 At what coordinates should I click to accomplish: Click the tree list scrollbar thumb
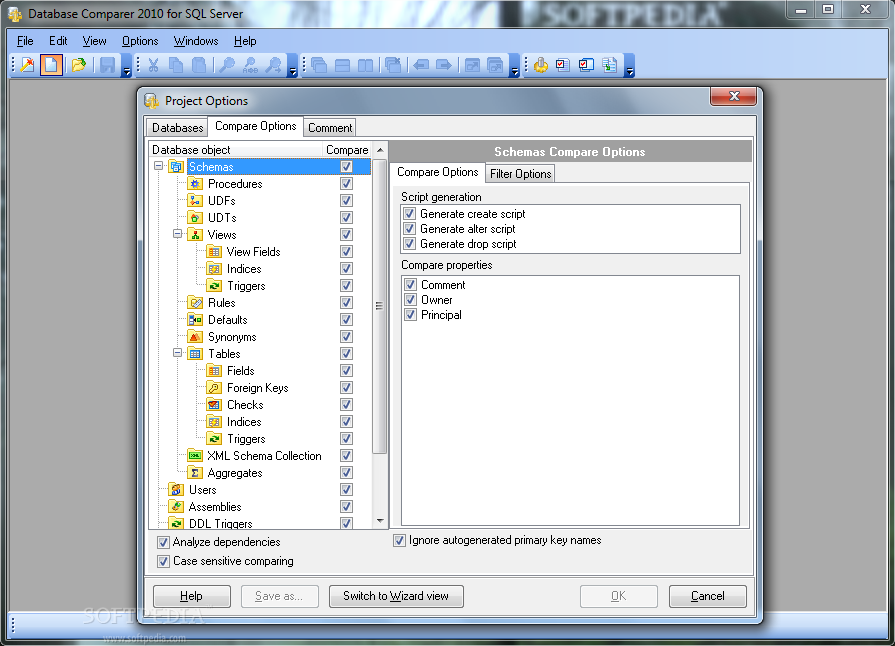[x=380, y=306]
